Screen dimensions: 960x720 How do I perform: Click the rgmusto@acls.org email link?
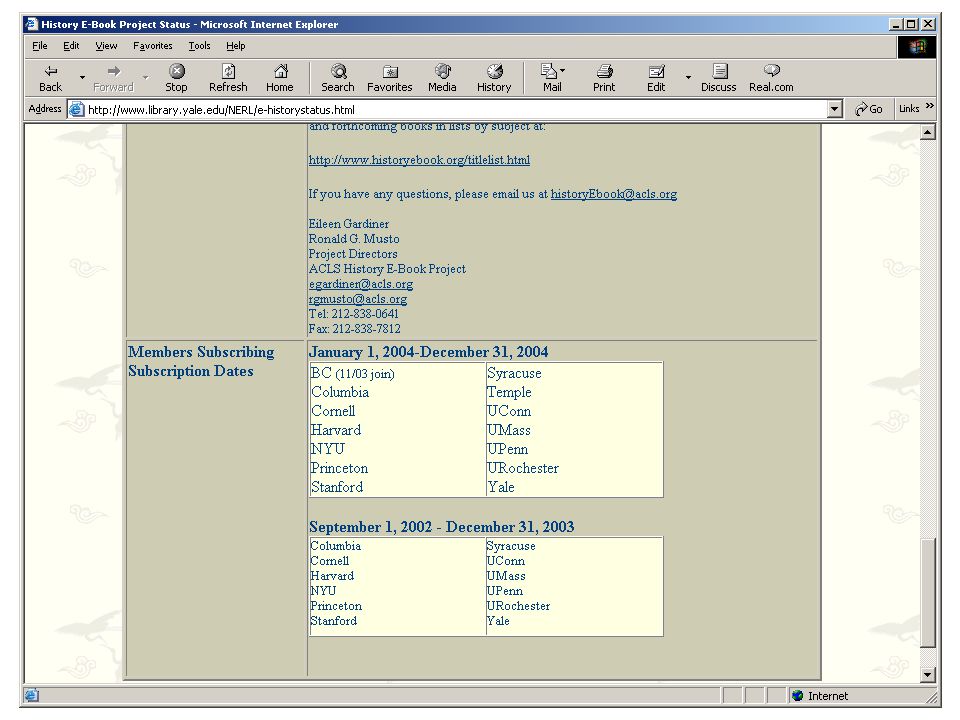[358, 299]
